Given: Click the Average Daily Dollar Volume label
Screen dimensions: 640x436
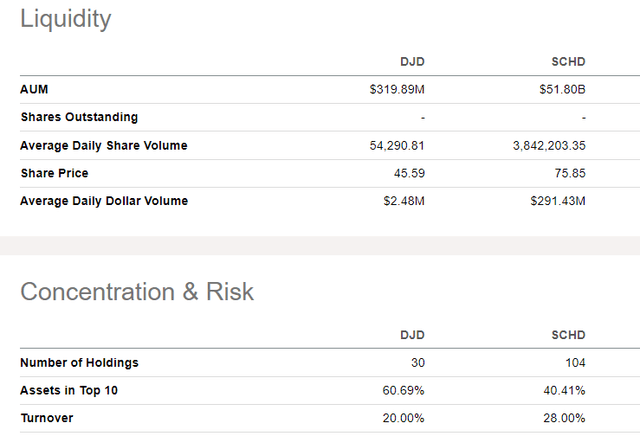Looking at the screenshot, I should tap(104, 201).
